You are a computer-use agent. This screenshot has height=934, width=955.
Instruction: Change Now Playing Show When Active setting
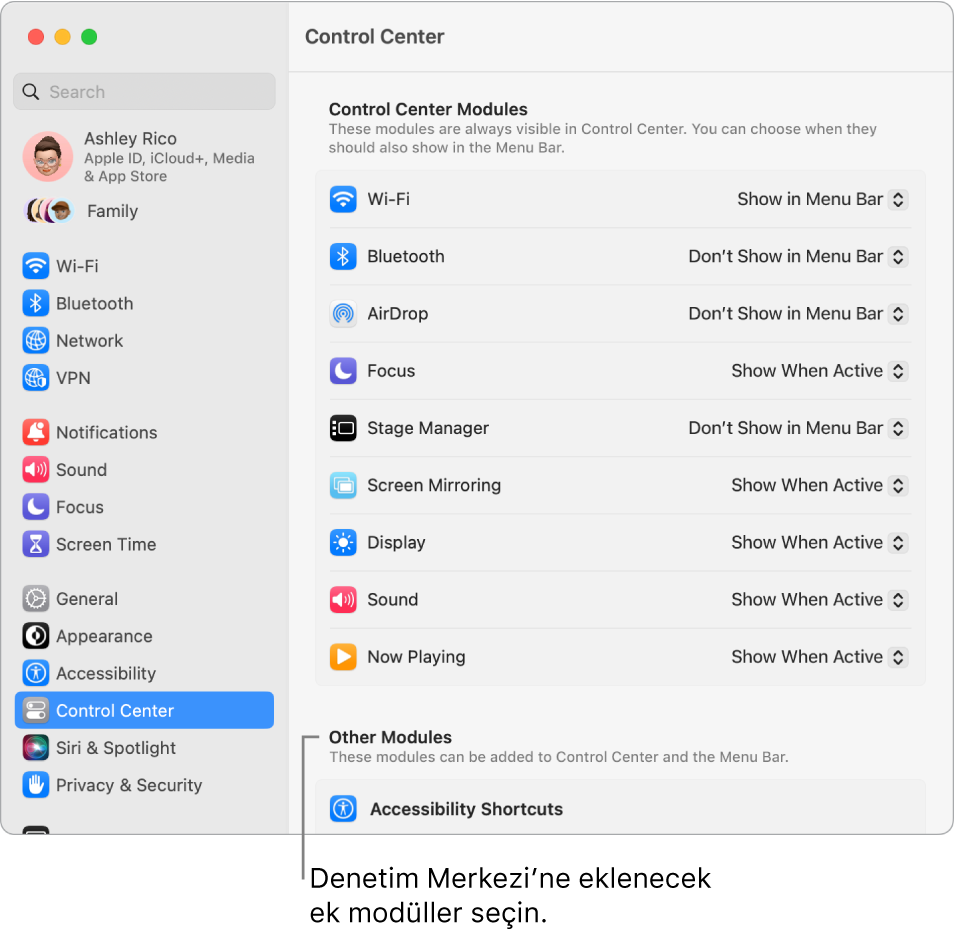(818, 657)
